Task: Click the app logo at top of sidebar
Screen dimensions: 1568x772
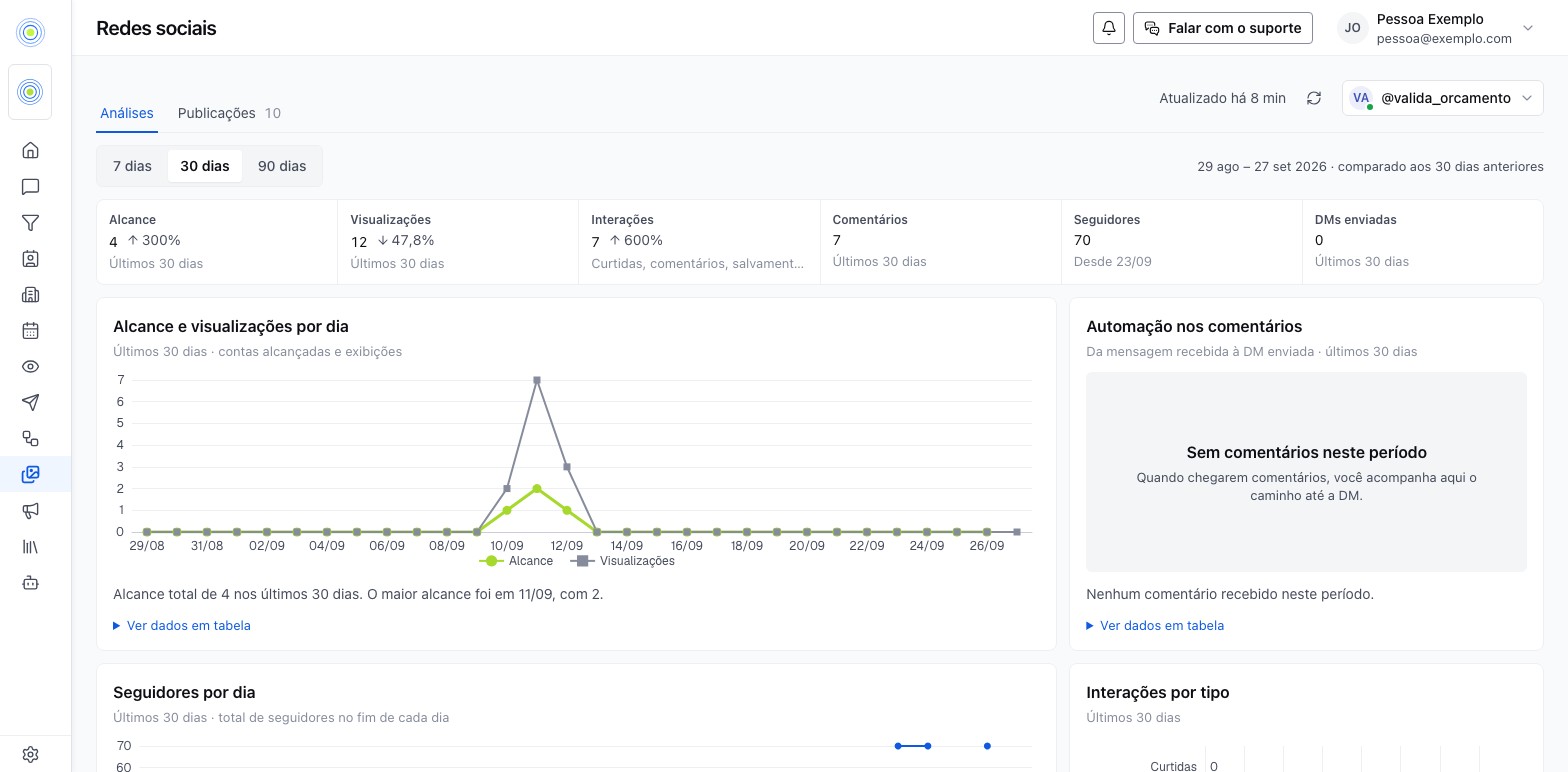Action: click(30, 32)
